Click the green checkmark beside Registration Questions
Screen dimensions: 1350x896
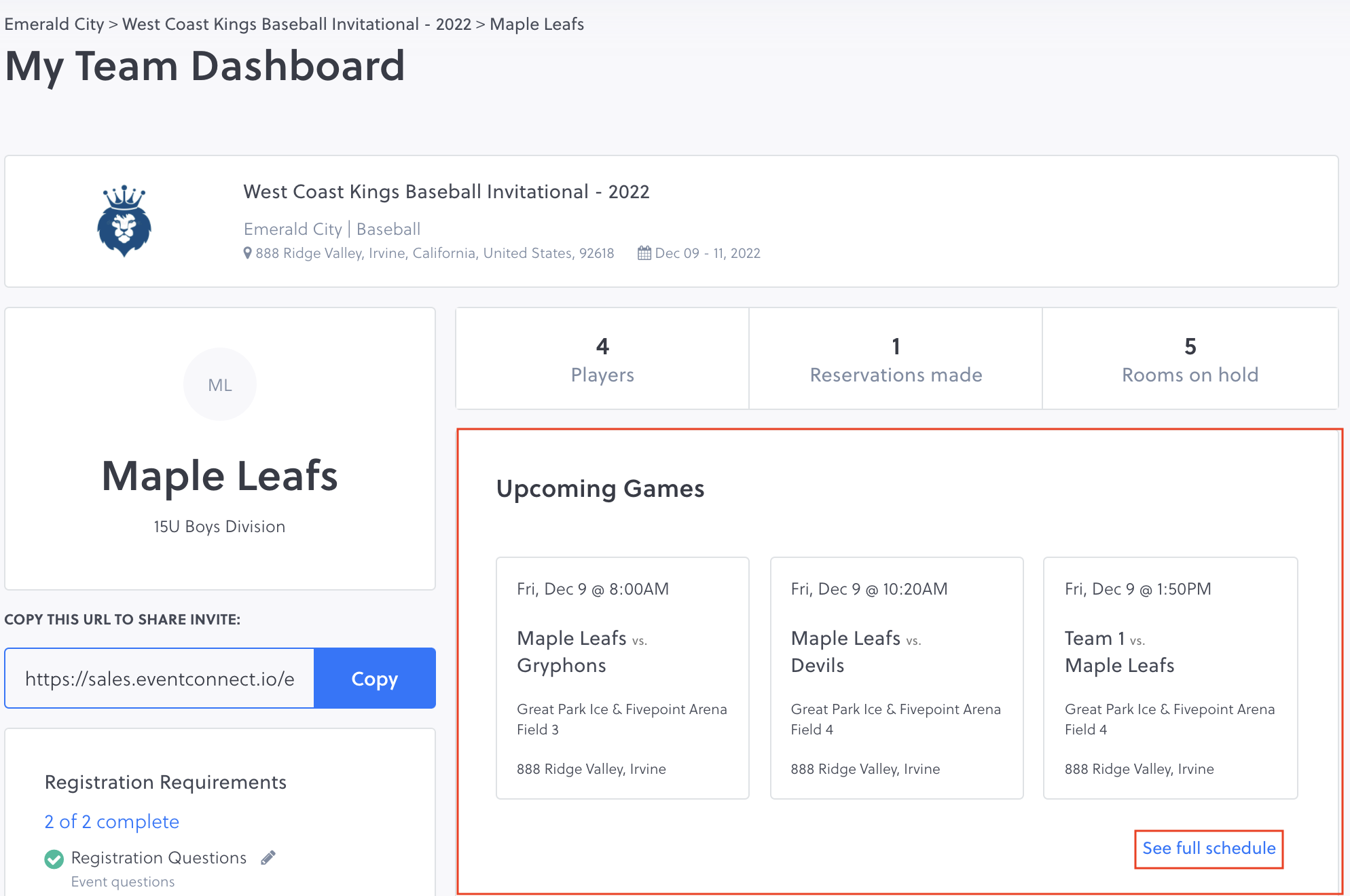coord(54,859)
